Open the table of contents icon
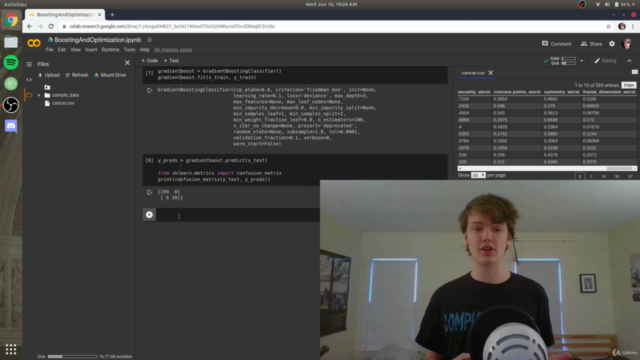The image size is (640, 360). [x=29, y=64]
